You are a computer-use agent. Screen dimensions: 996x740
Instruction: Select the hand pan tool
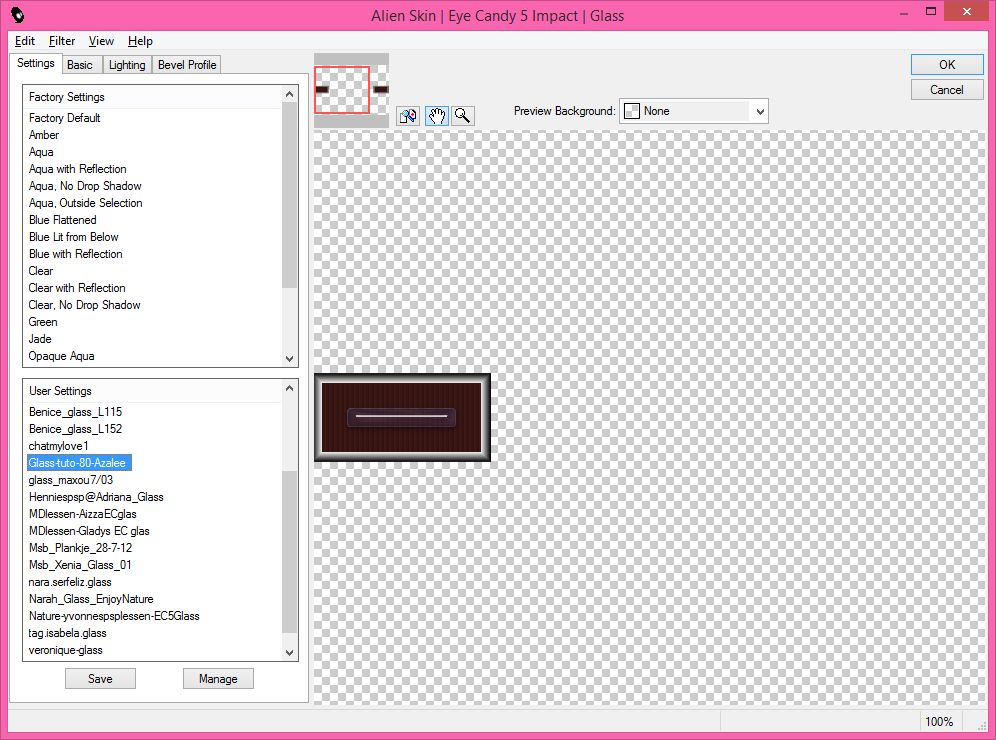[x=436, y=116]
